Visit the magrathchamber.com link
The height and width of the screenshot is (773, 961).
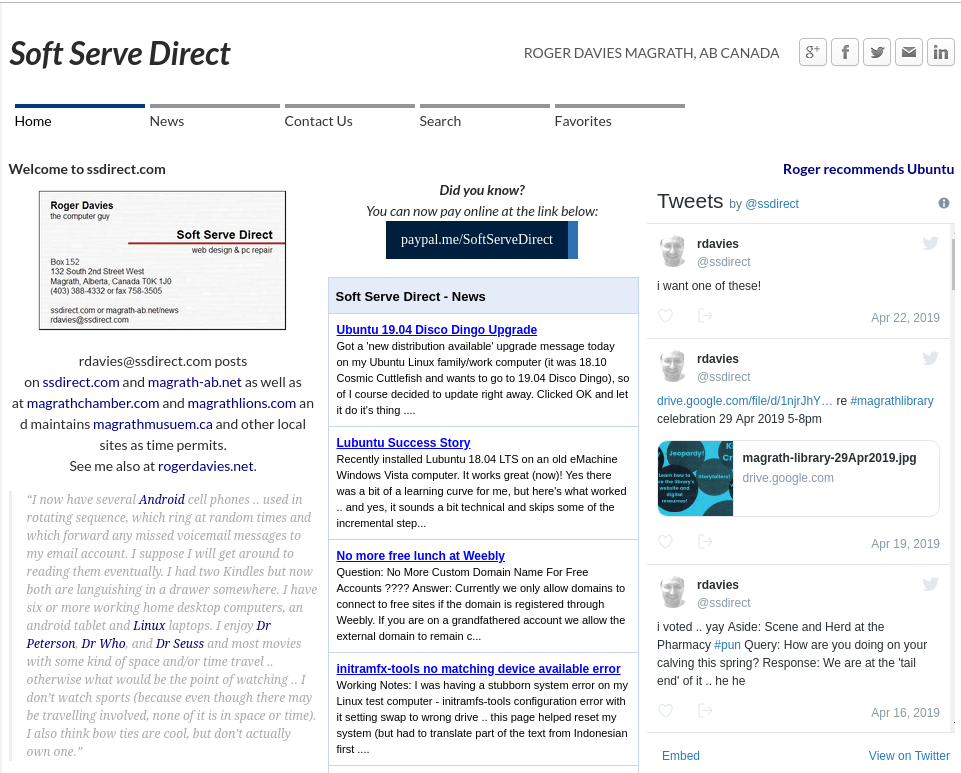(93, 403)
